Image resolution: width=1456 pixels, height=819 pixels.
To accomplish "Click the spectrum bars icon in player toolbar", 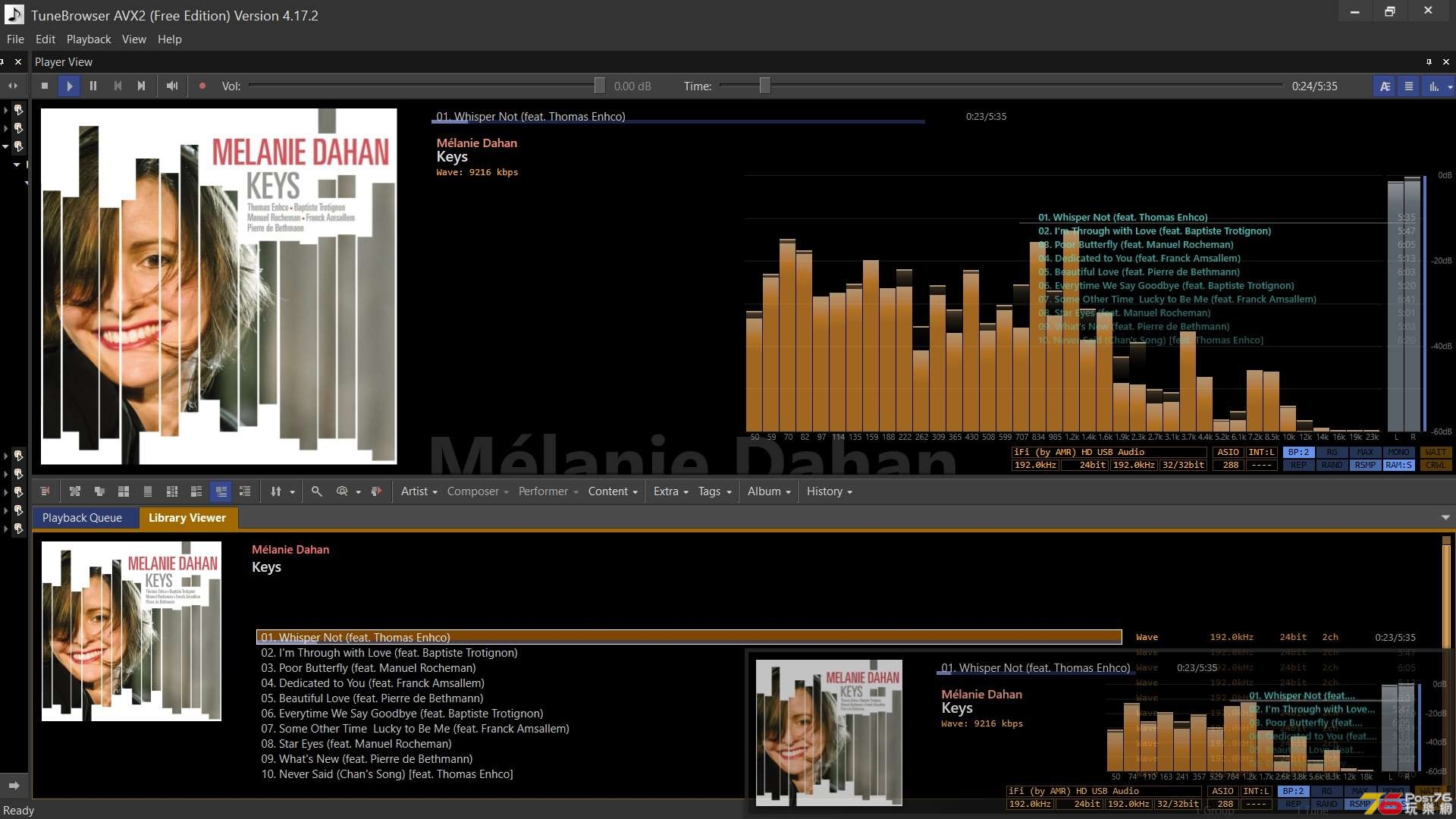I will (1433, 86).
